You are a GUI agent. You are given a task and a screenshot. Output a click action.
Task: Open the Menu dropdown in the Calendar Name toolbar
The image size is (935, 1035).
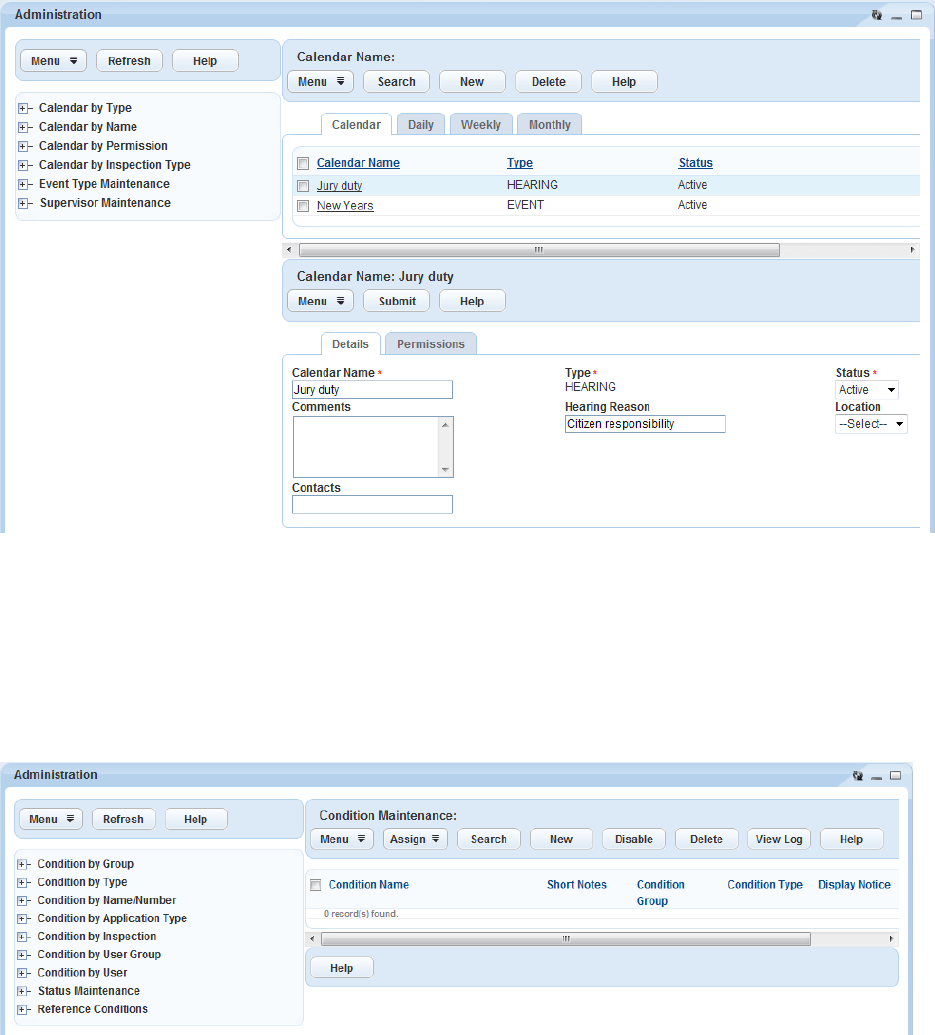click(x=321, y=82)
